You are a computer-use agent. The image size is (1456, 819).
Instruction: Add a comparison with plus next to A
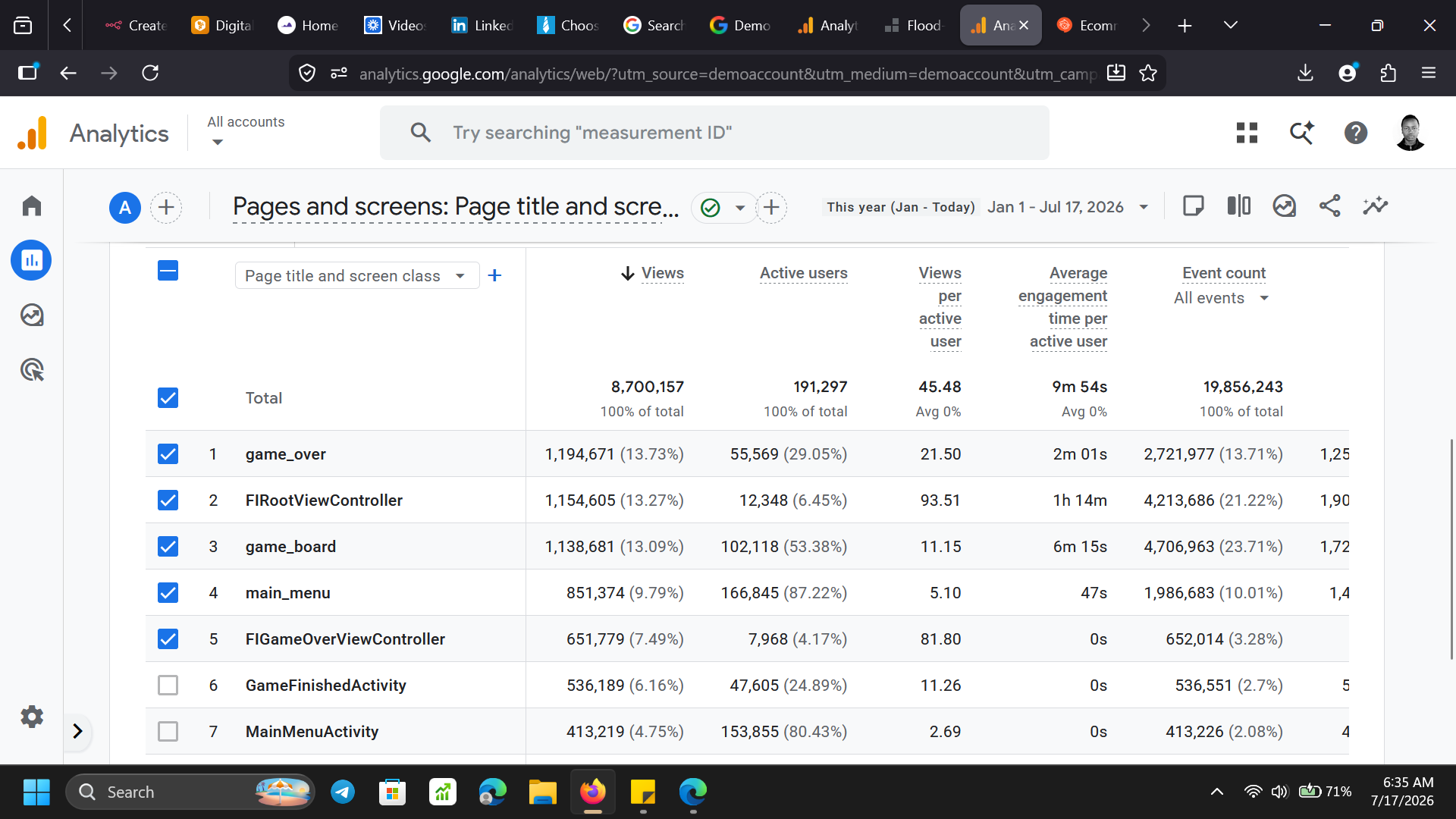166,207
